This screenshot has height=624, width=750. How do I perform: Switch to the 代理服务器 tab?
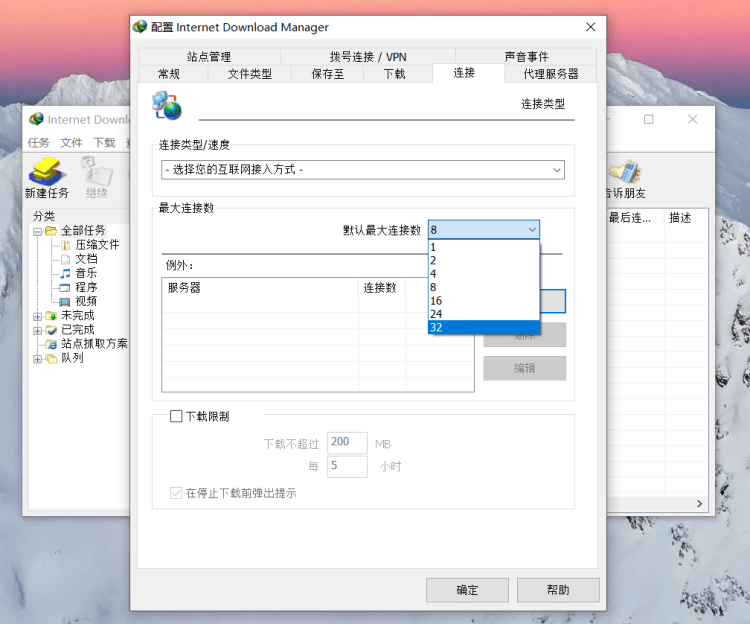coord(551,74)
